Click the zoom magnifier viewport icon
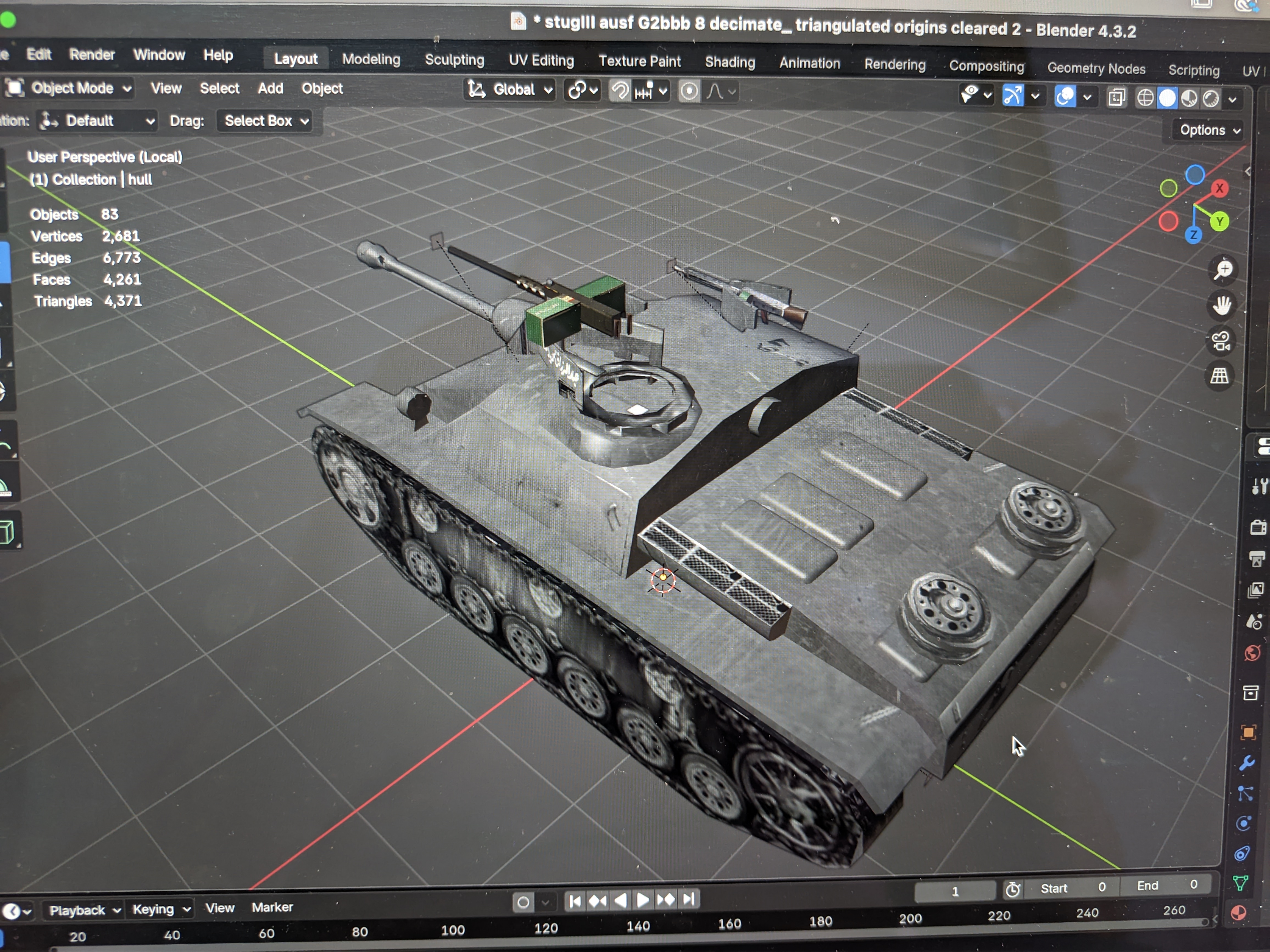 [1223, 269]
